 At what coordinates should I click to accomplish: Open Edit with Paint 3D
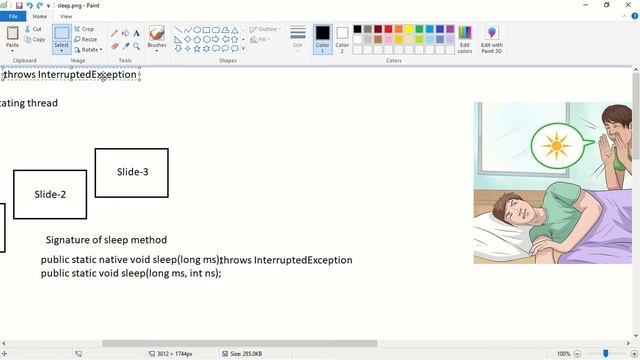[x=491, y=39]
